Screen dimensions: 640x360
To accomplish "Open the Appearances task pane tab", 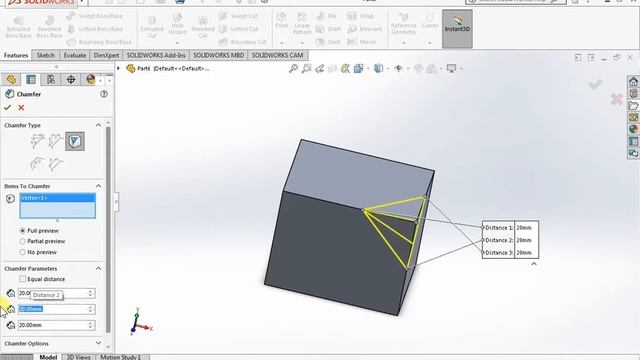I will point(633,129).
